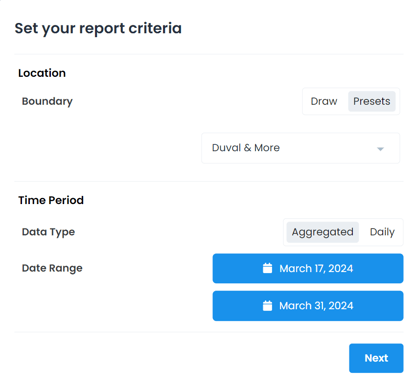The image size is (415, 389).
Task: Switch the Boundary mode to Draw
Action: [324, 101]
